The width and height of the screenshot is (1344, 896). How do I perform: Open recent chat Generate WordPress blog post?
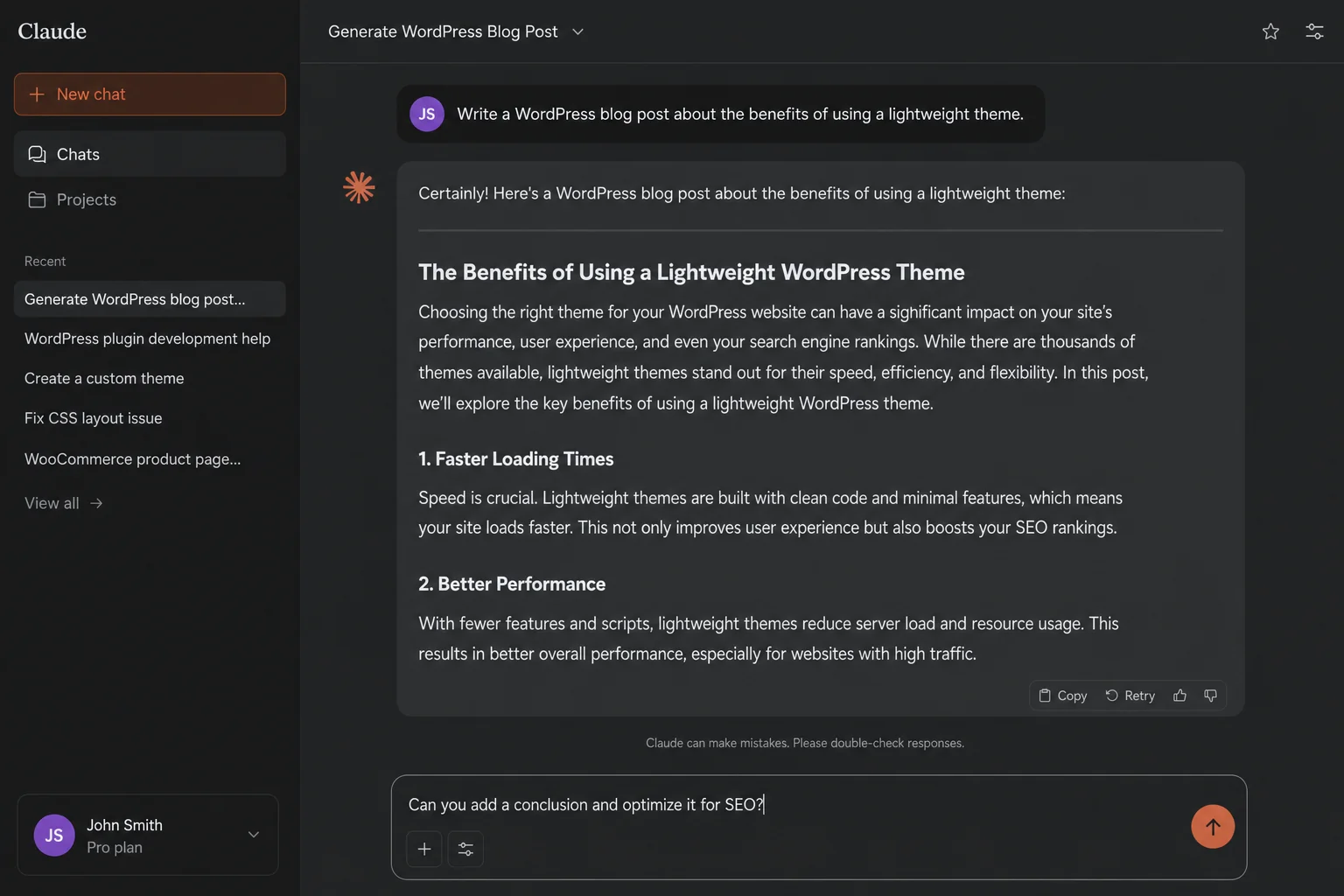[150, 299]
